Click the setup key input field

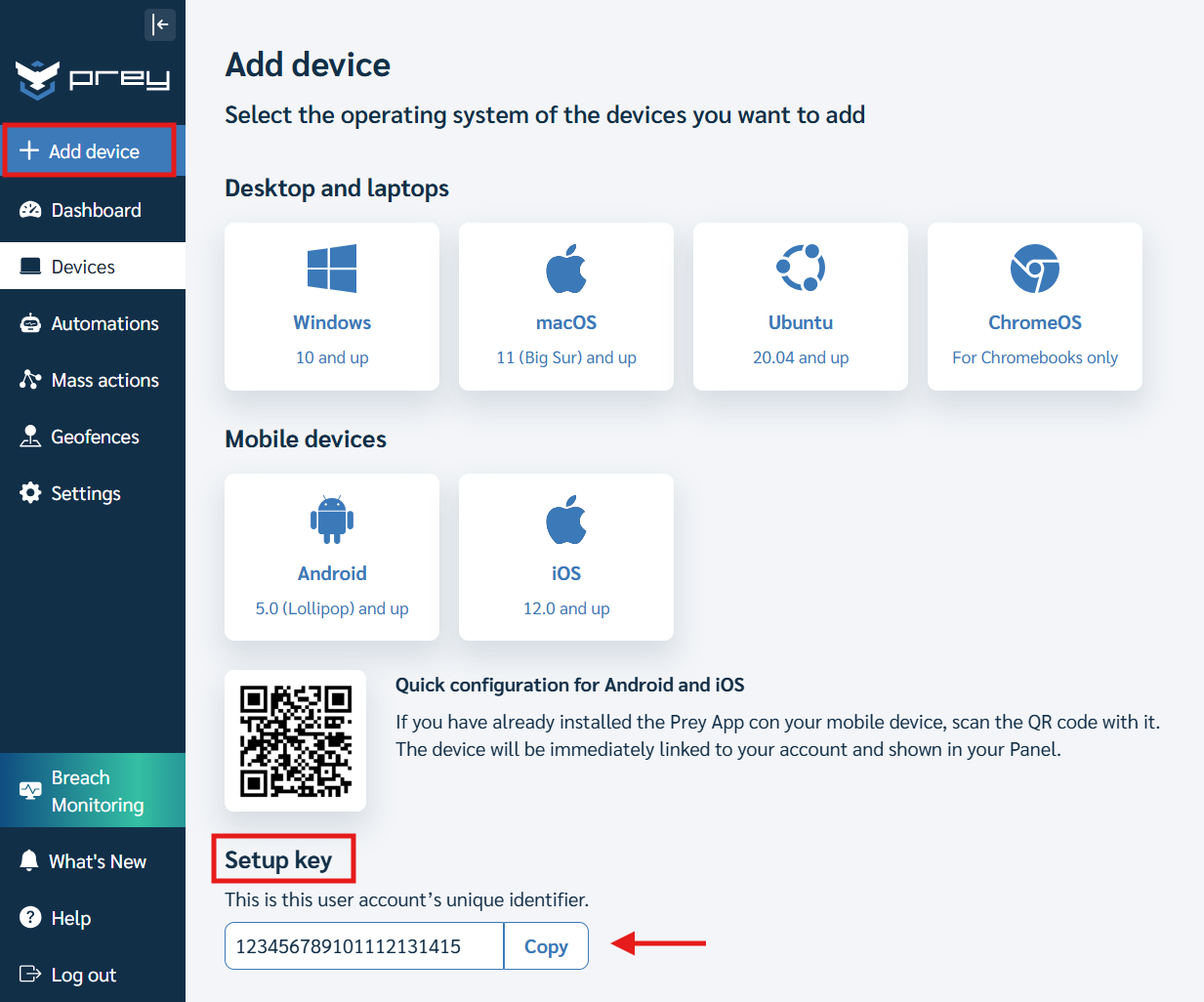[364, 946]
